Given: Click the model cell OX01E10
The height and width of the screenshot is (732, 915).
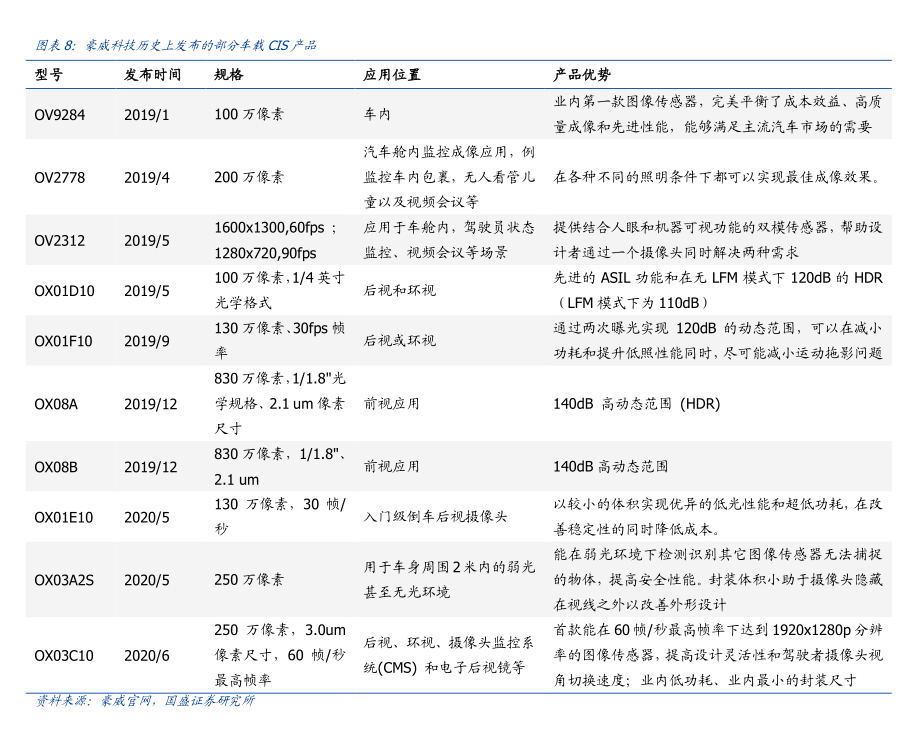Looking at the screenshot, I should pos(64,517).
